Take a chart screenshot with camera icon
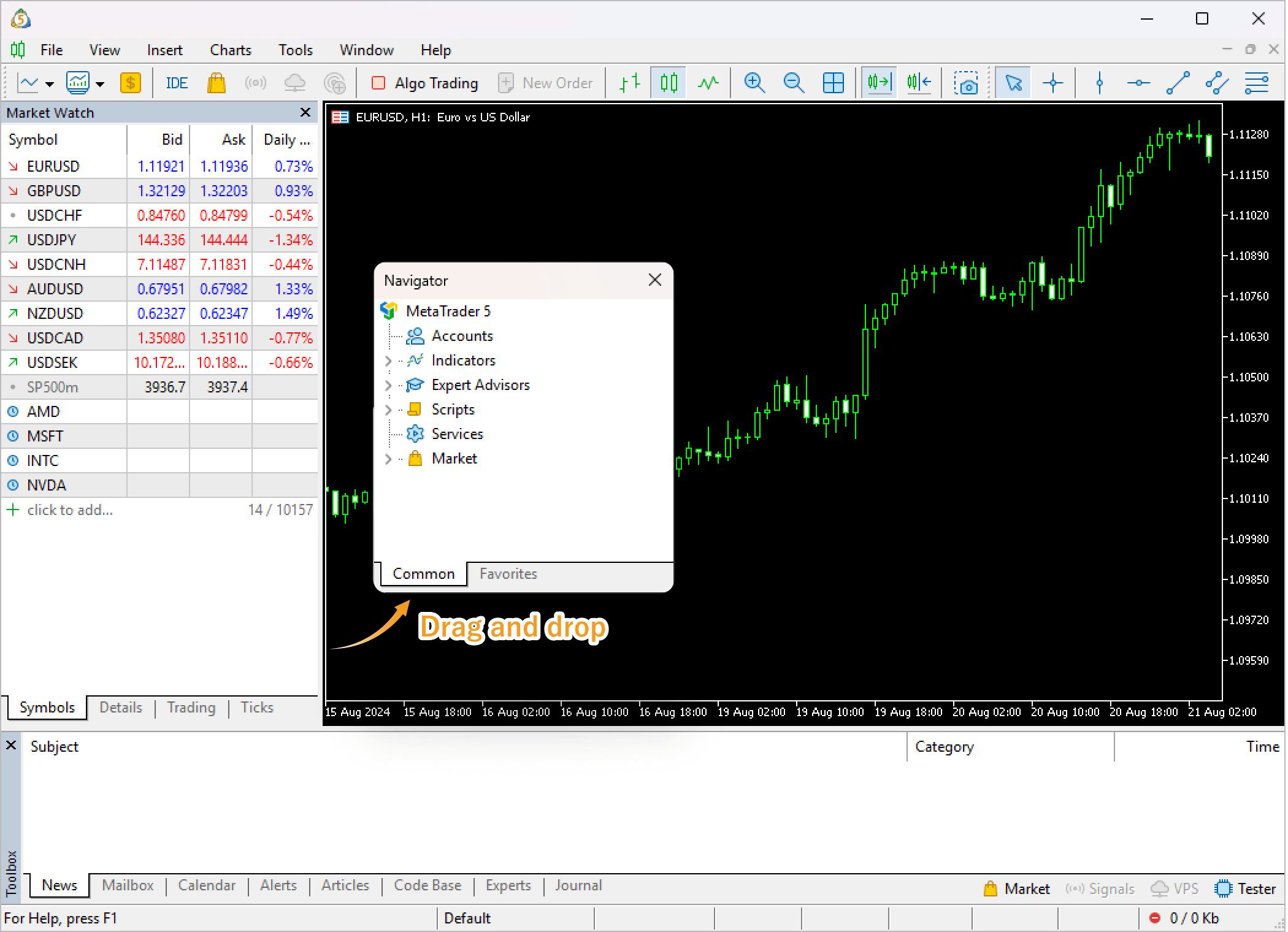This screenshot has width=1288, height=932. pyautogui.click(x=966, y=83)
